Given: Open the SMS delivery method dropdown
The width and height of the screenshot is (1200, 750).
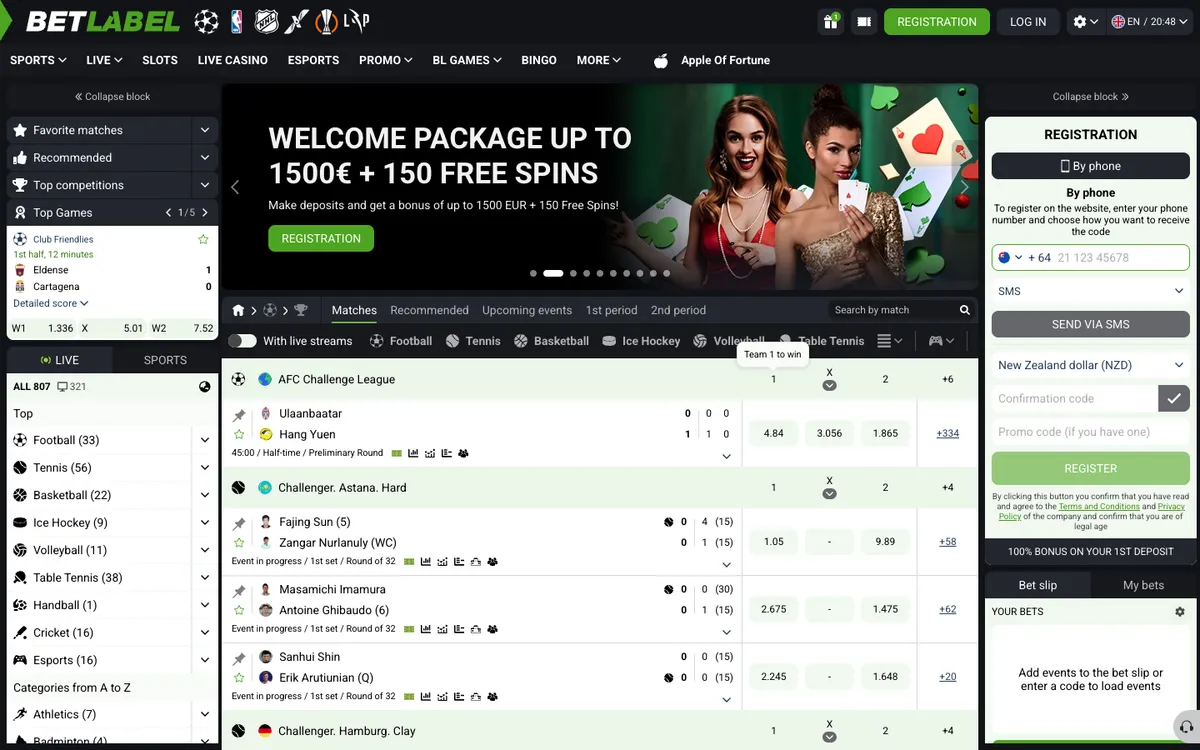Looking at the screenshot, I should click(1090, 291).
